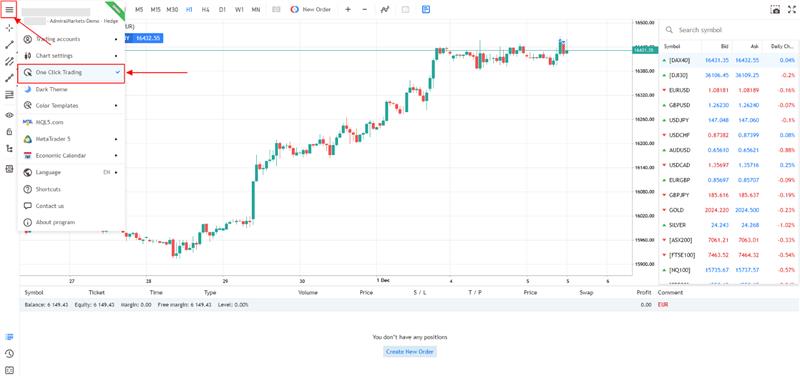Select EURGBP symbol row

[730, 180]
